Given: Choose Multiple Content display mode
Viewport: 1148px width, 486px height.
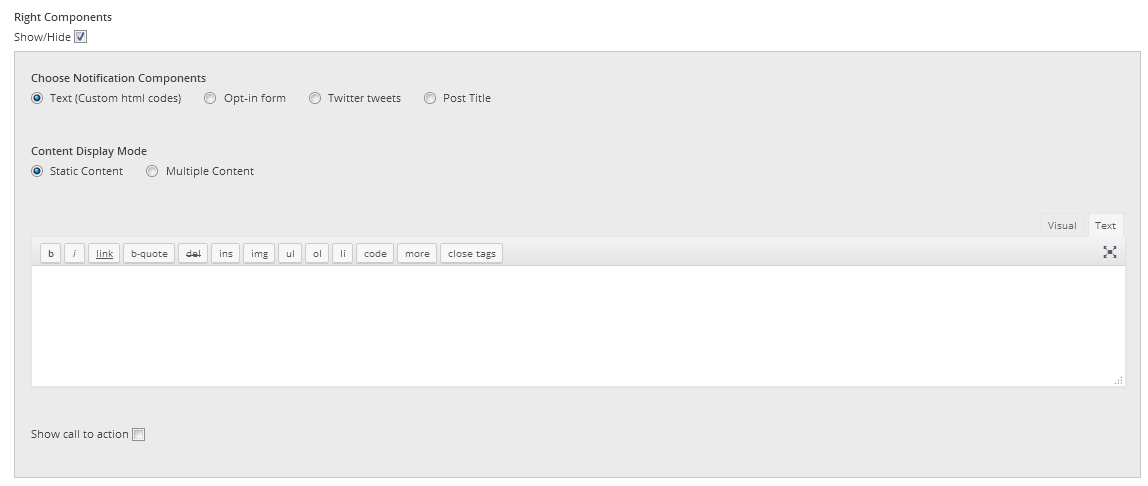Looking at the screenshot, I should click(x=152, y=171).
